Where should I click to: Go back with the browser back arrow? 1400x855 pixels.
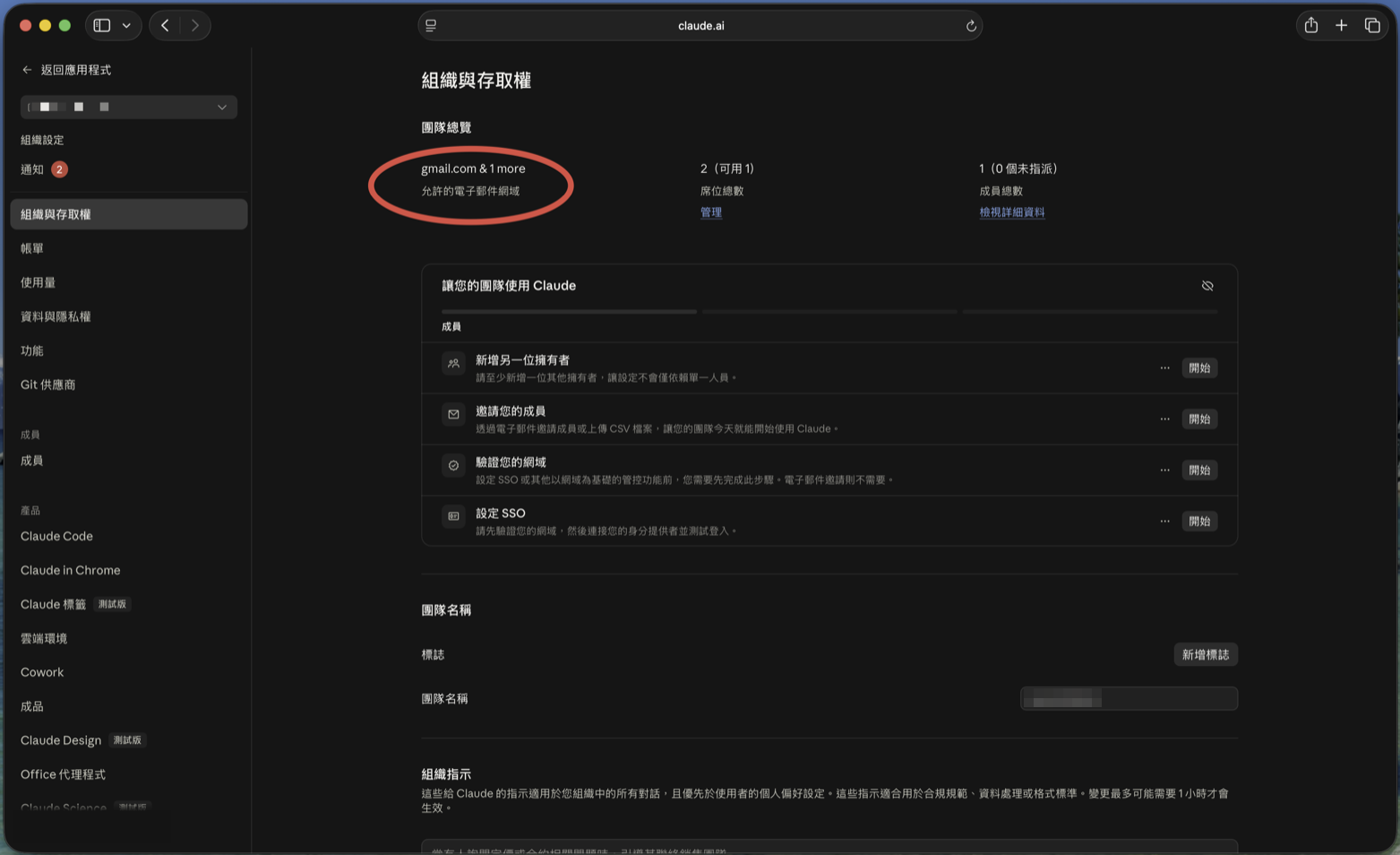point(165,25)
